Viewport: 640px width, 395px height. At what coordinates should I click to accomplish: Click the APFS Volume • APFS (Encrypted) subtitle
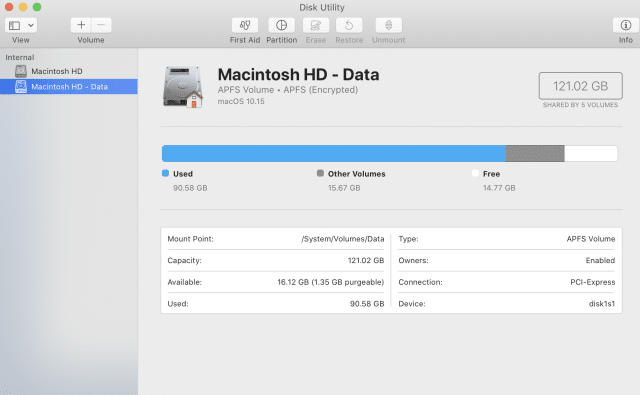(288, 90)
